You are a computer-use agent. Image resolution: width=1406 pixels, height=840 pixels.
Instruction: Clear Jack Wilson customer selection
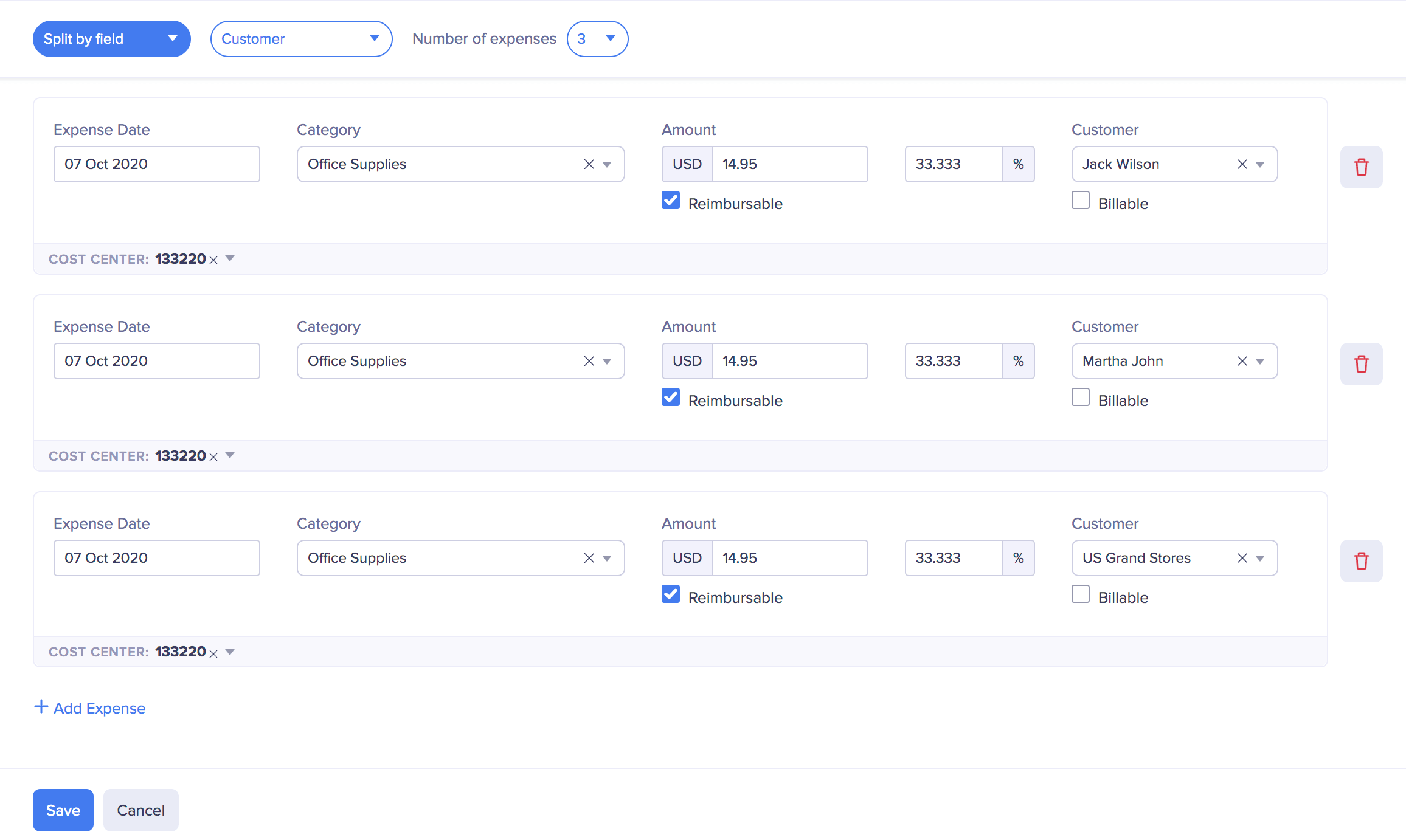(x=1242, y=164)
